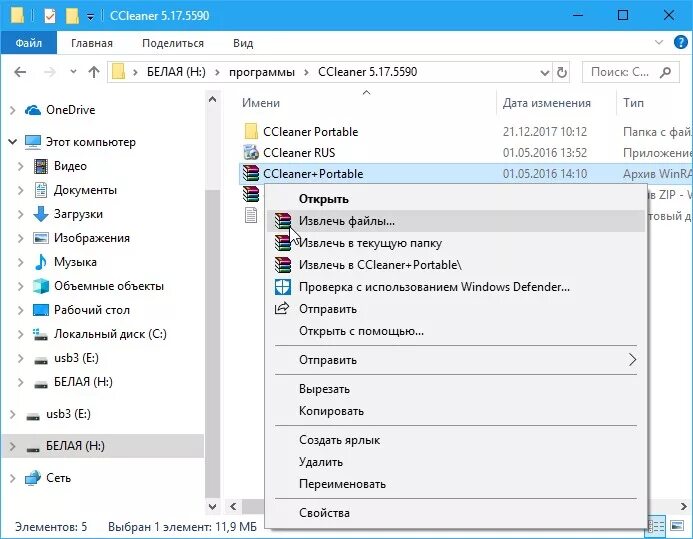Choose Вырезать in the context menu
The width and height of the screenshot is (693, 539).
pos(456,389)
